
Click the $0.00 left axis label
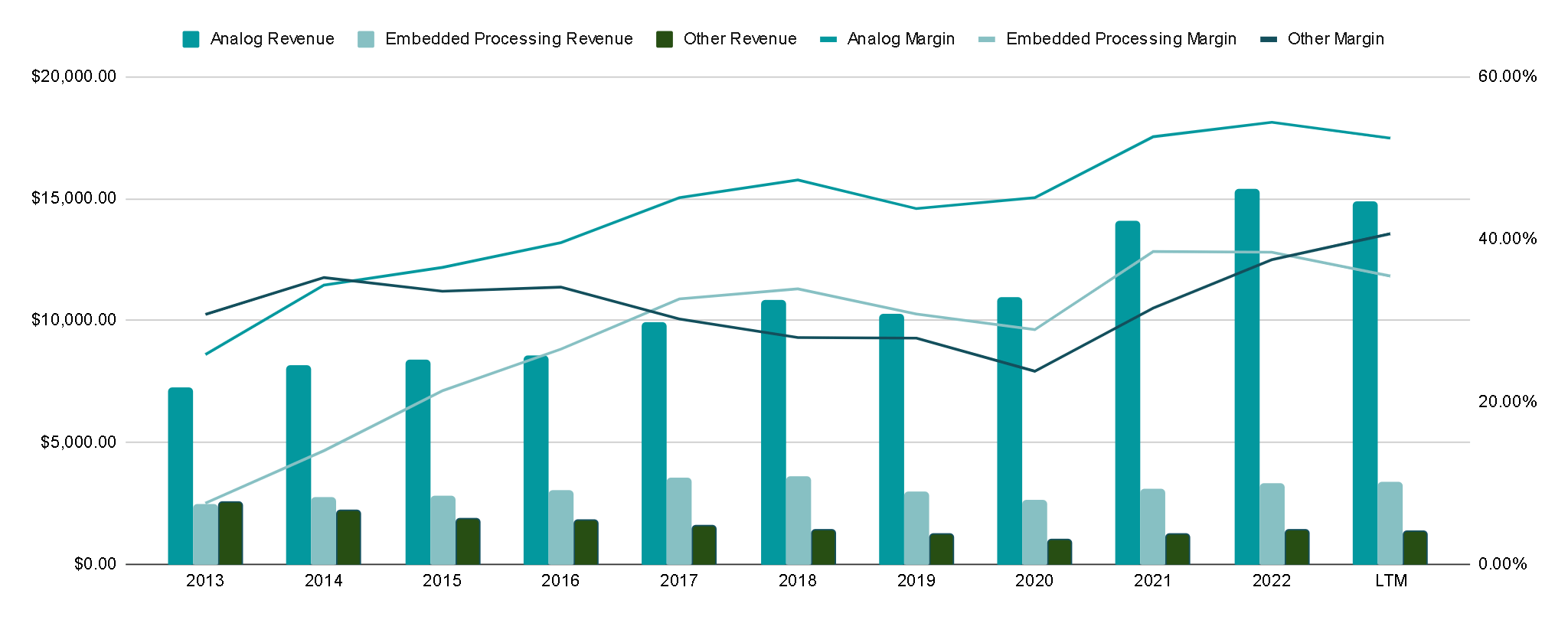pyautogui.click(x=95, y=564)
